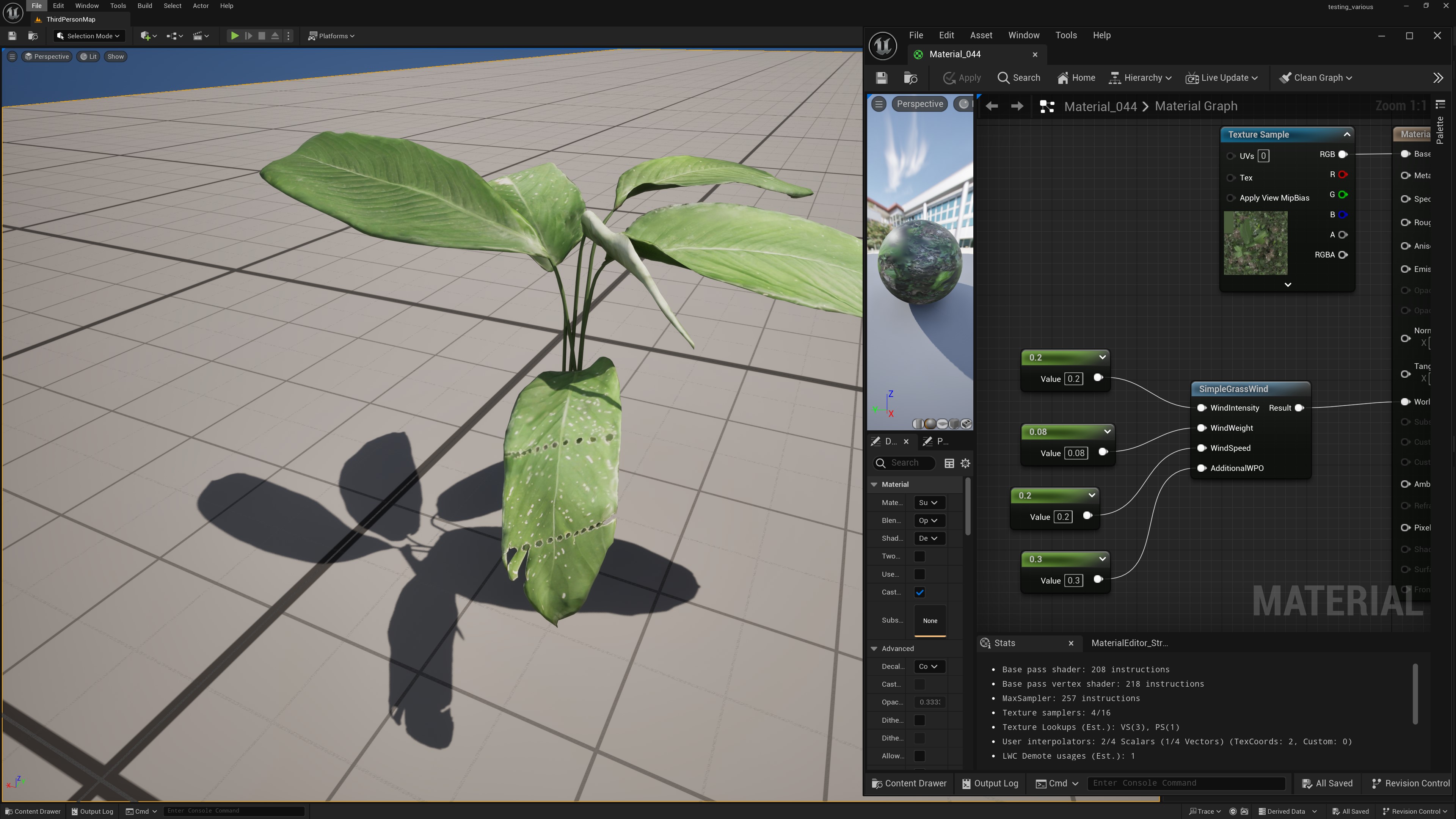Screen dimensions: 1456x819
Task: Uncheck the checked Cast checkbox in Material section
Action: coord(919,592)
